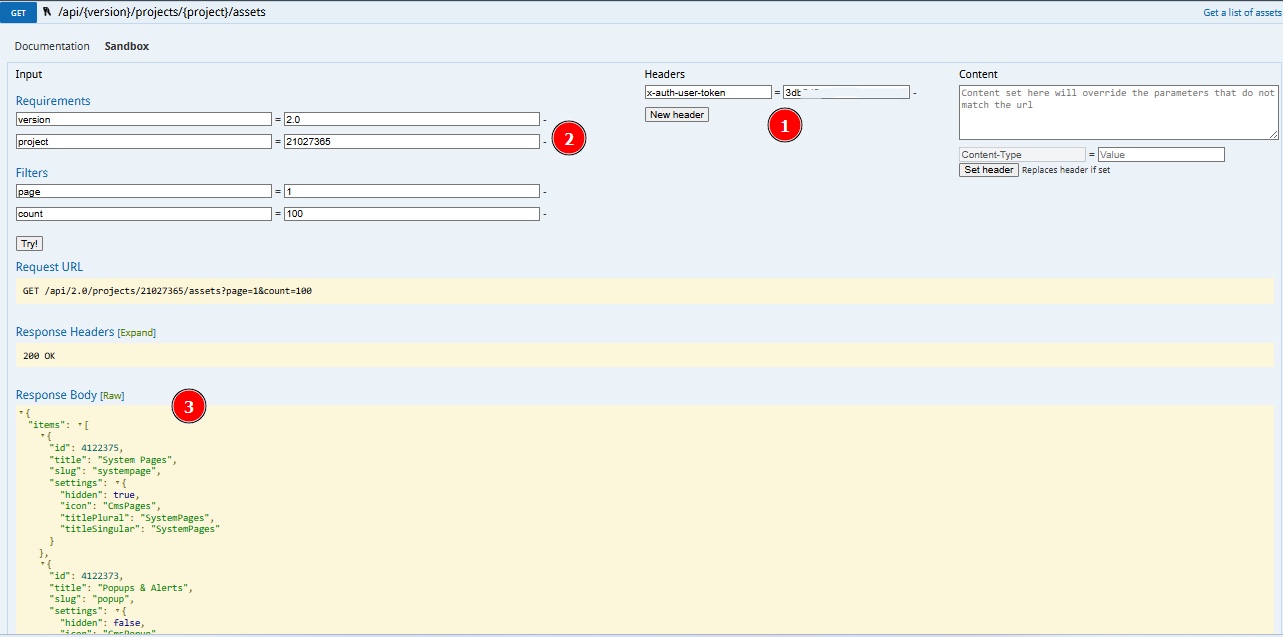Show the Raw response body
The width and height of the screenshot is (1283, 637).
pyautogui.click(x=112, y=396)
